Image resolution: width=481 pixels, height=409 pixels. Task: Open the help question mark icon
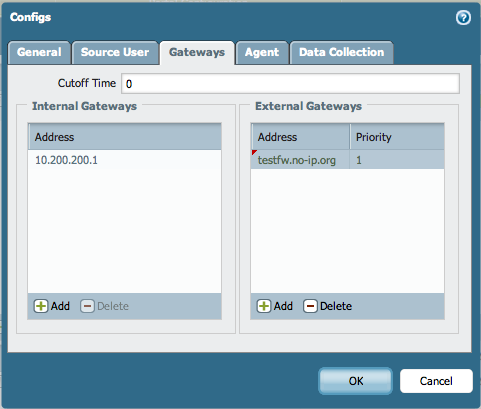[463, 18]
